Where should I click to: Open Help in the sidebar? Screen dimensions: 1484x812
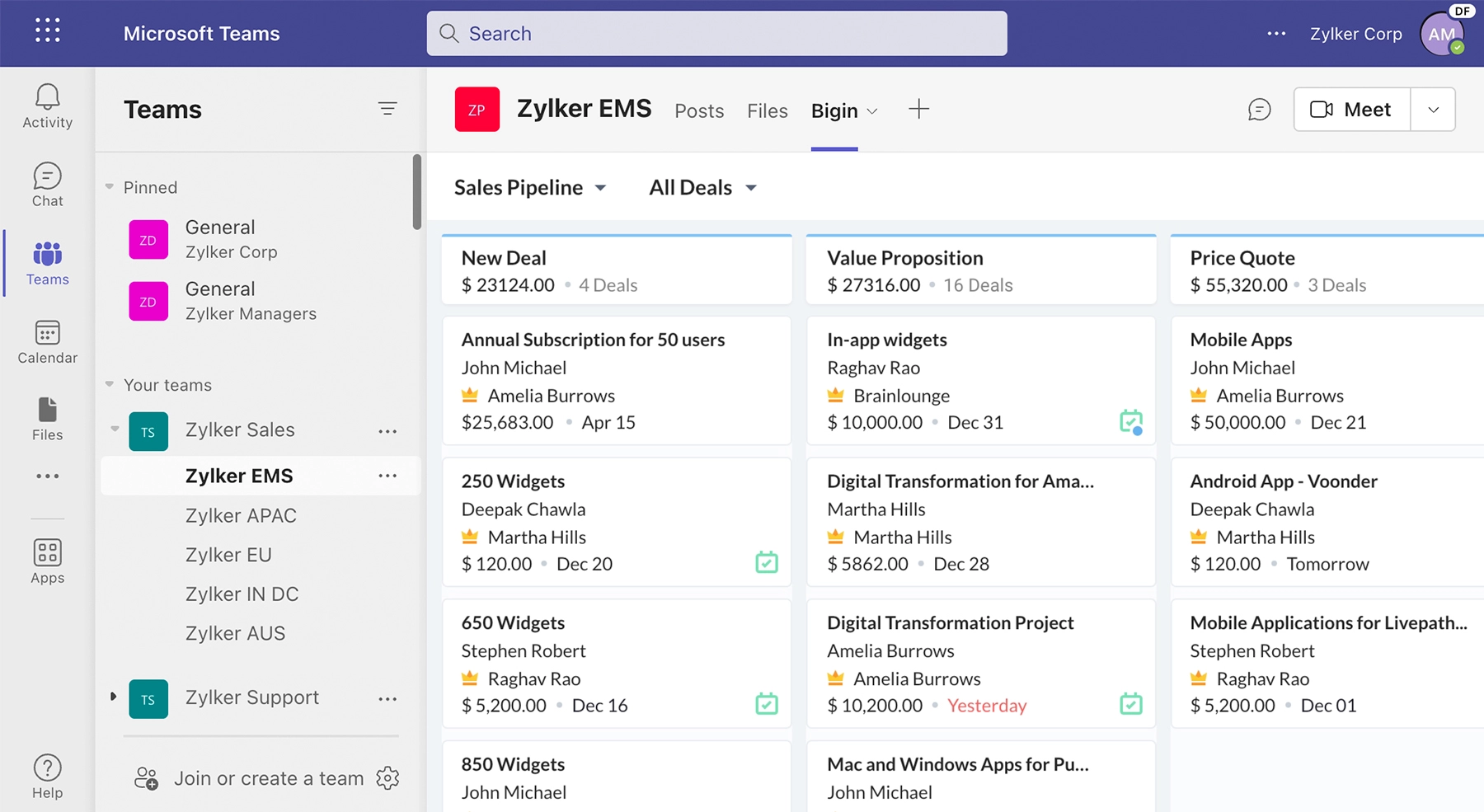[47, 777]
